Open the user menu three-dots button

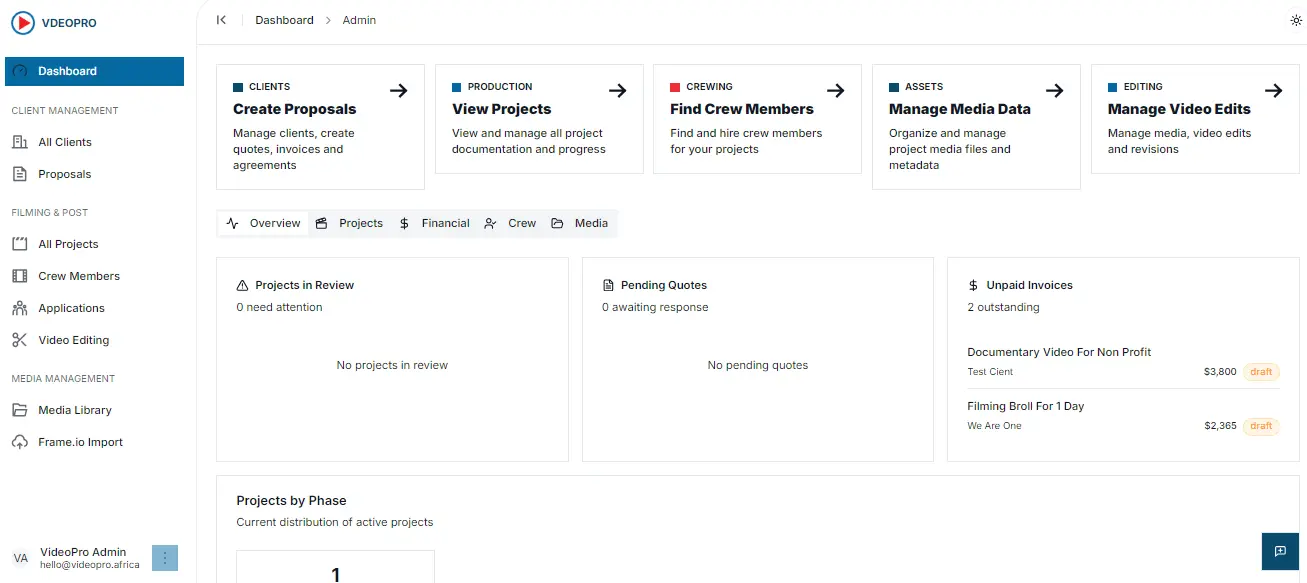(x=165, y=558)
